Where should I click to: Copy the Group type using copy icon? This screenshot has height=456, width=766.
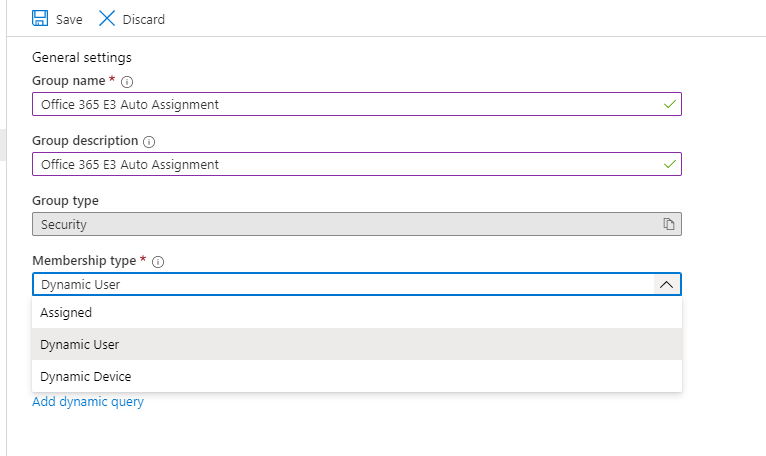click(669, 224)
